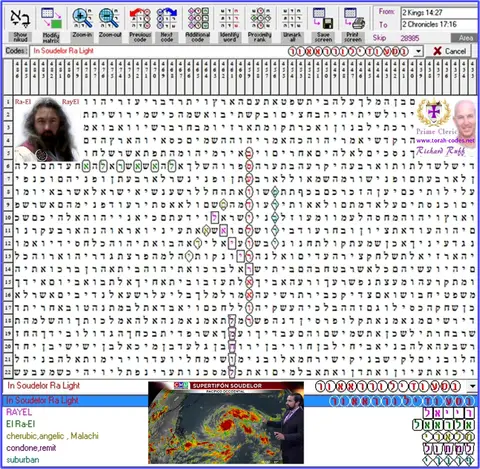Click the Skip value 28985
This screenshot has height=469, width=480.
click(x=410, y=38)
